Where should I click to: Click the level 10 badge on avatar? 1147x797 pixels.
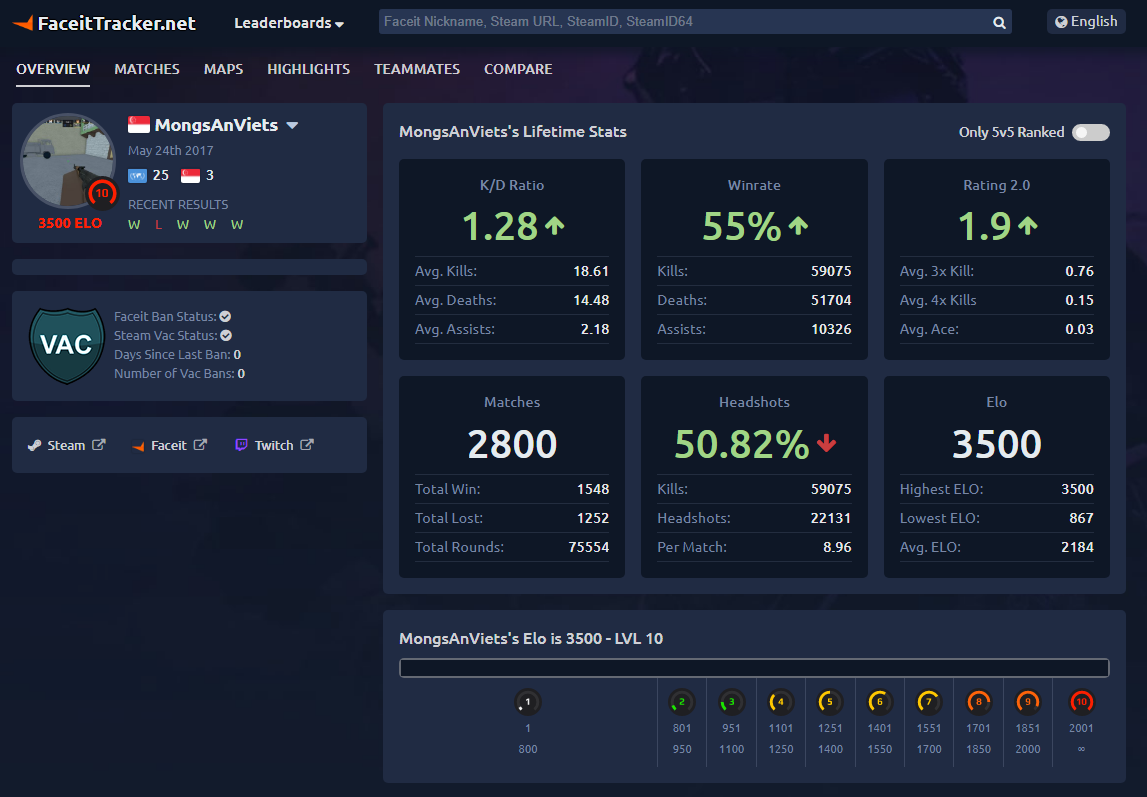(102, 194)
